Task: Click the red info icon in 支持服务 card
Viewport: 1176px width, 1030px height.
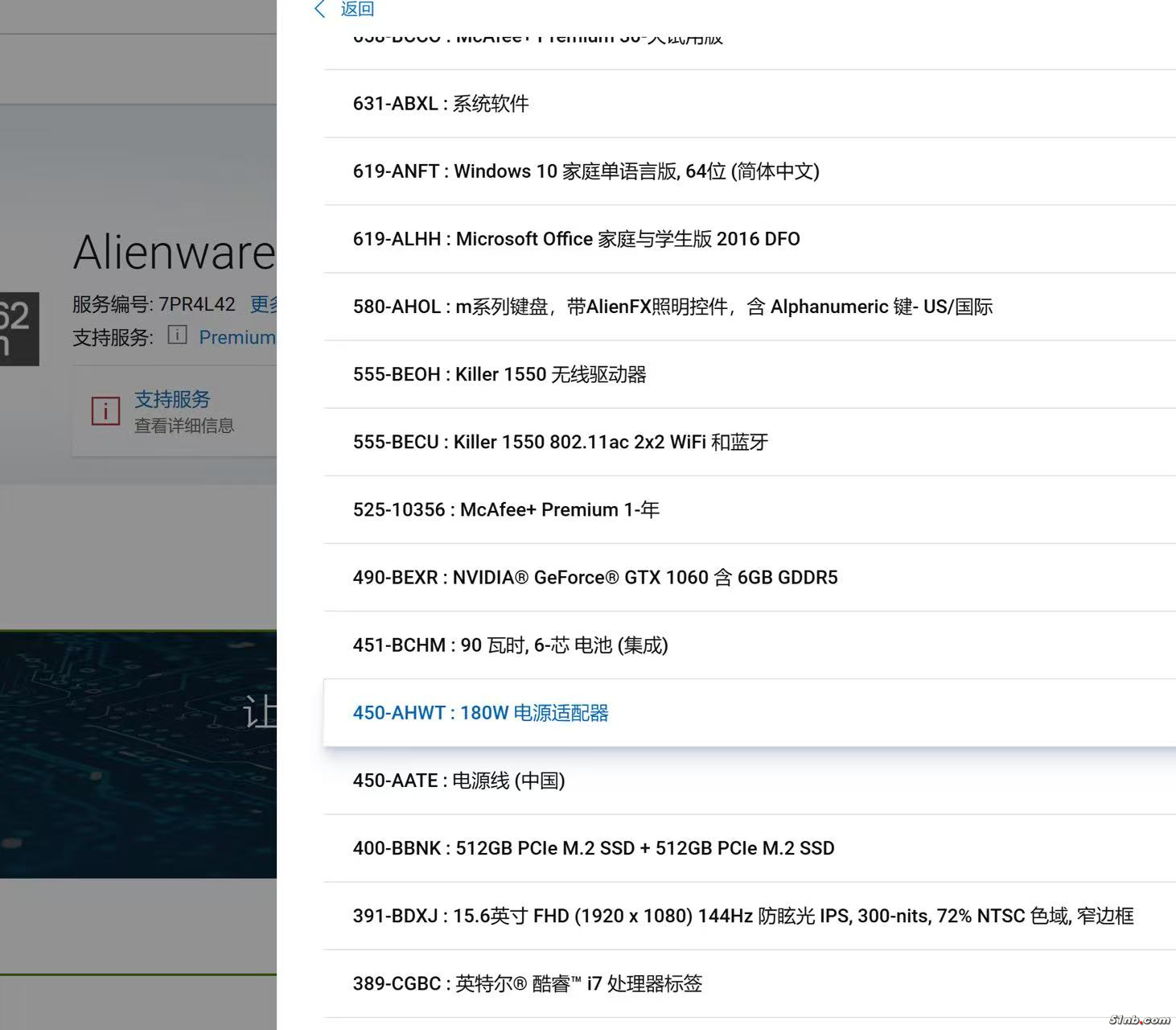Action: (105, 411)
